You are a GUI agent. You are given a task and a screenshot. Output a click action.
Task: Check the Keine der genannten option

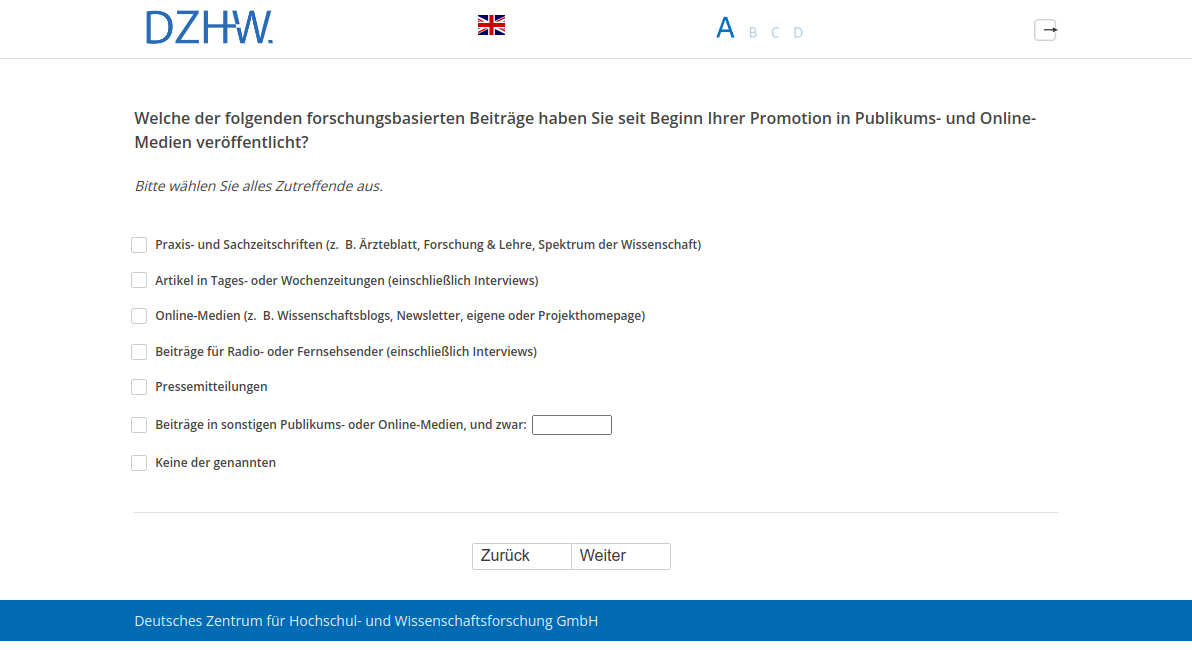point(139,463)
